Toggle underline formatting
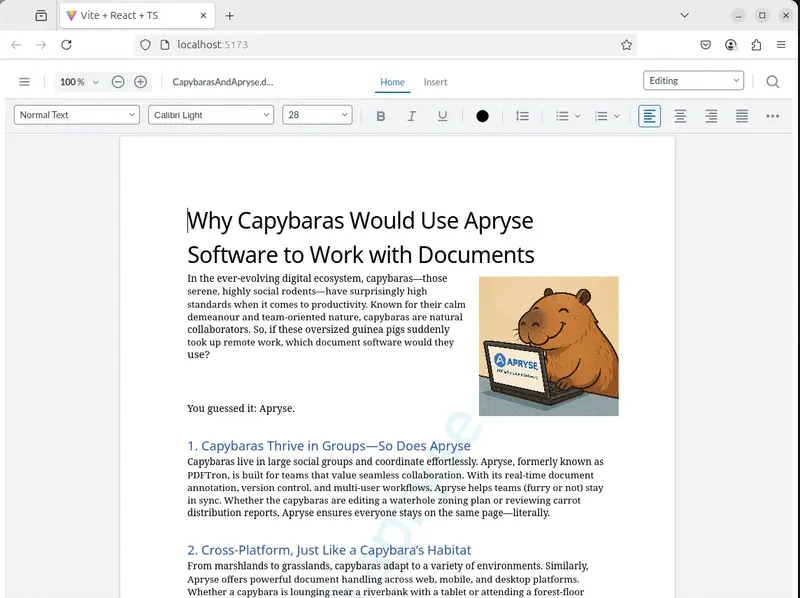800x598 pixels. tap(441, 116)
